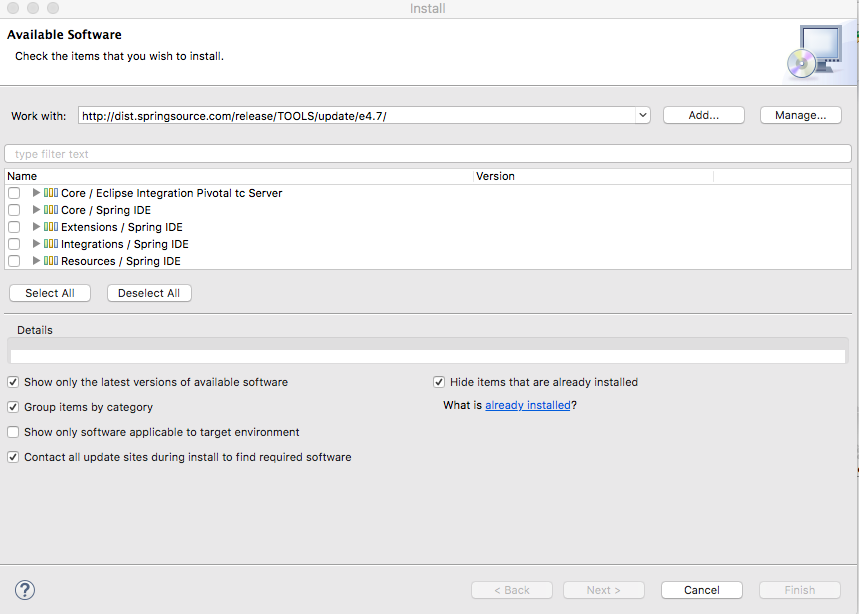Toggle Hide items that are already installed
The width and height of the screenshot is (859, 614).
(x=439, y=382)
